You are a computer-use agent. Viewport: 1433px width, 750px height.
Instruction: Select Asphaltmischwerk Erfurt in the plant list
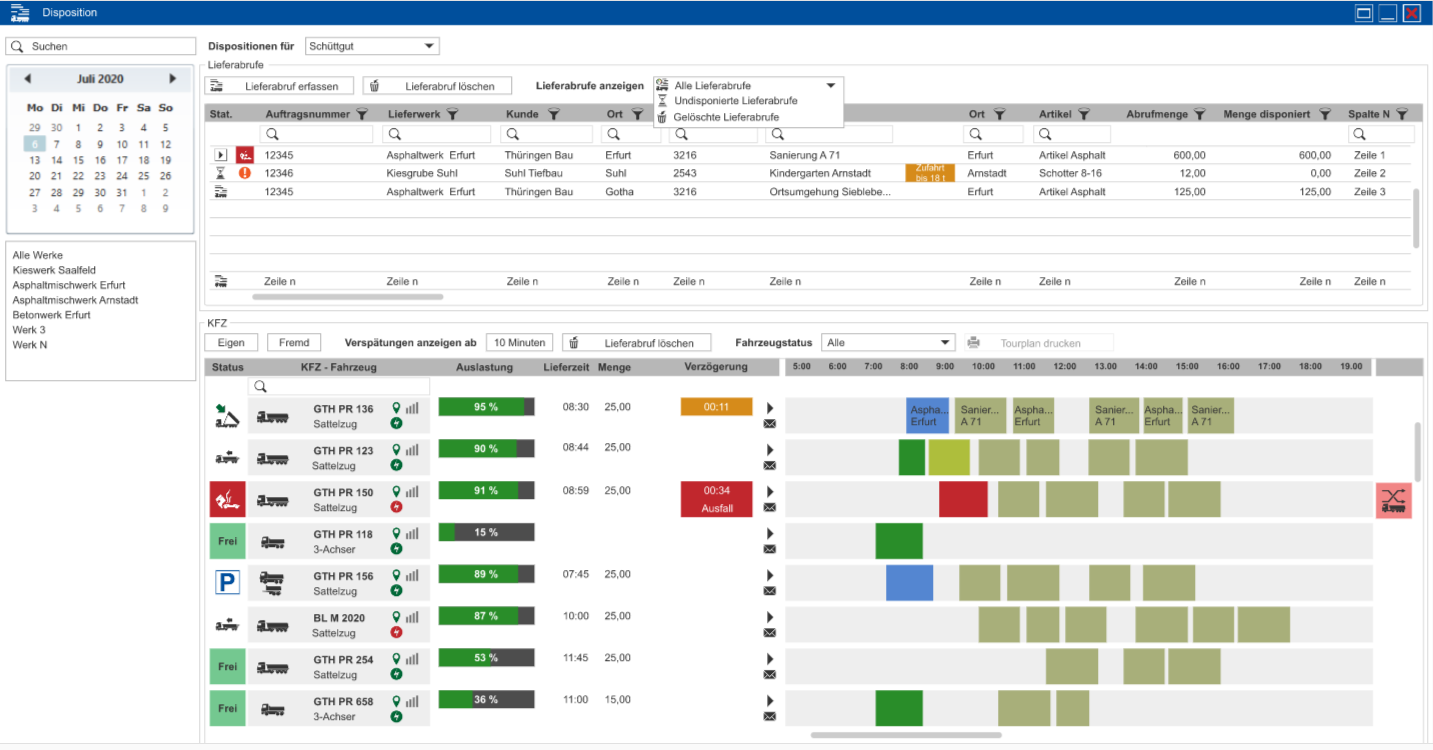(69, 285)
